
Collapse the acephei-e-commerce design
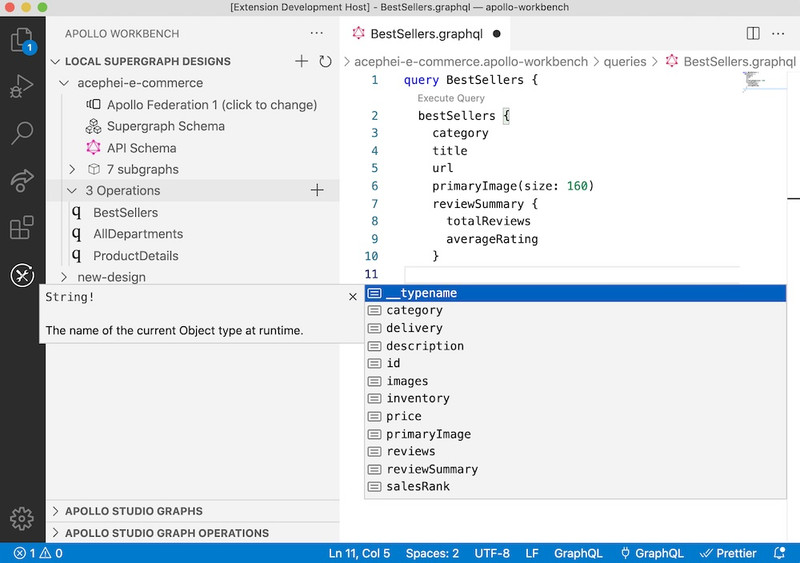click(x=64, y=83)
